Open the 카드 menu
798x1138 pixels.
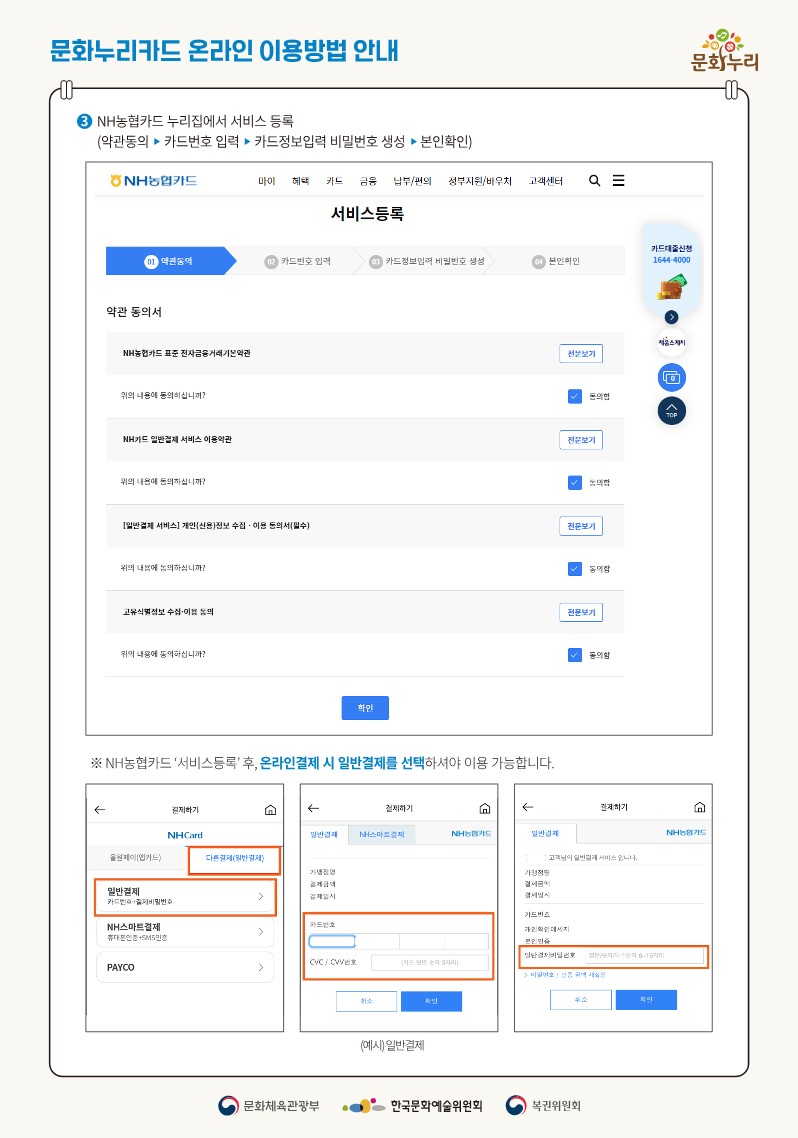(x=334, y=181)
